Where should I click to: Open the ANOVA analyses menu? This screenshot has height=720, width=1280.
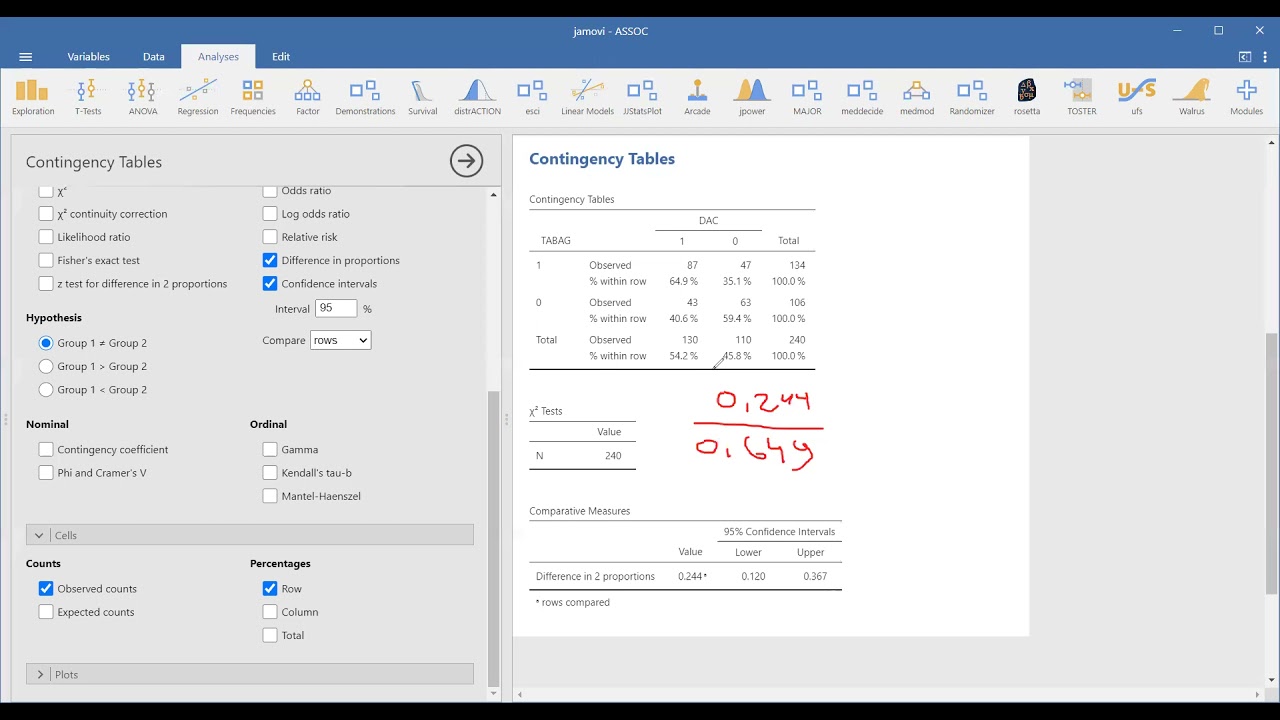(142, 97)
